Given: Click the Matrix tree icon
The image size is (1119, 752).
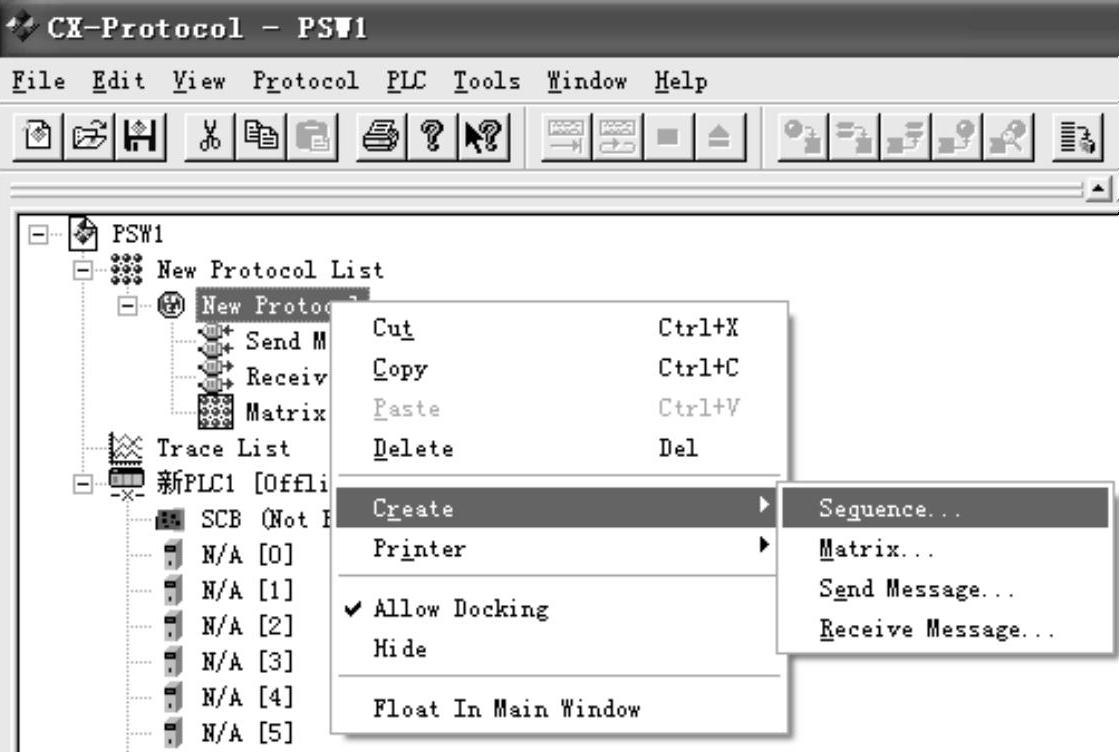Looking at the screenshot, I should [x=215, y=412].
